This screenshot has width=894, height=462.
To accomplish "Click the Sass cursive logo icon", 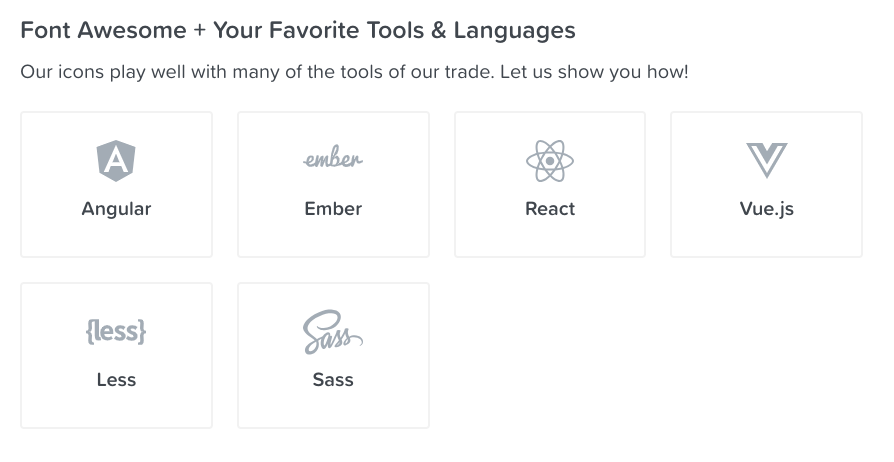I will 333,332.
